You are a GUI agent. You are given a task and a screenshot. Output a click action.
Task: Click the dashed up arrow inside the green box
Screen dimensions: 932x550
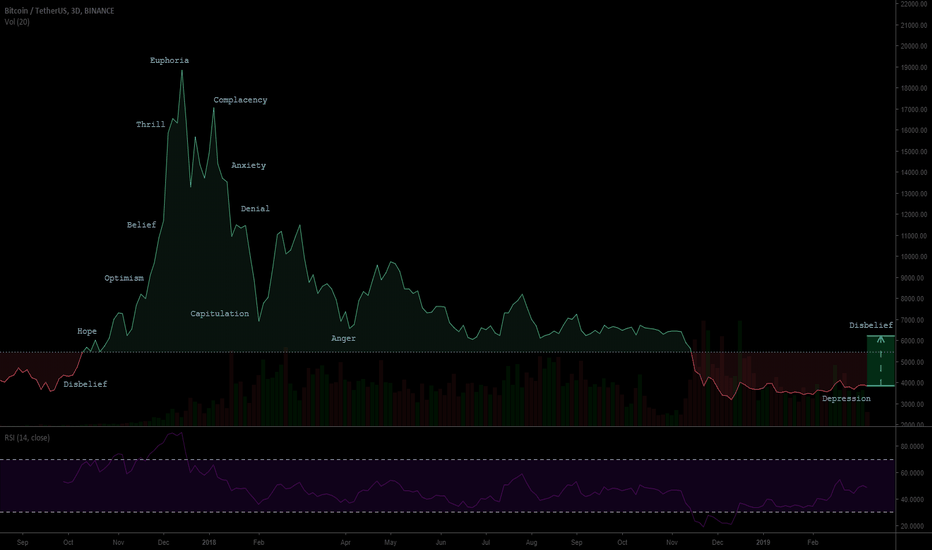(881, 360)
